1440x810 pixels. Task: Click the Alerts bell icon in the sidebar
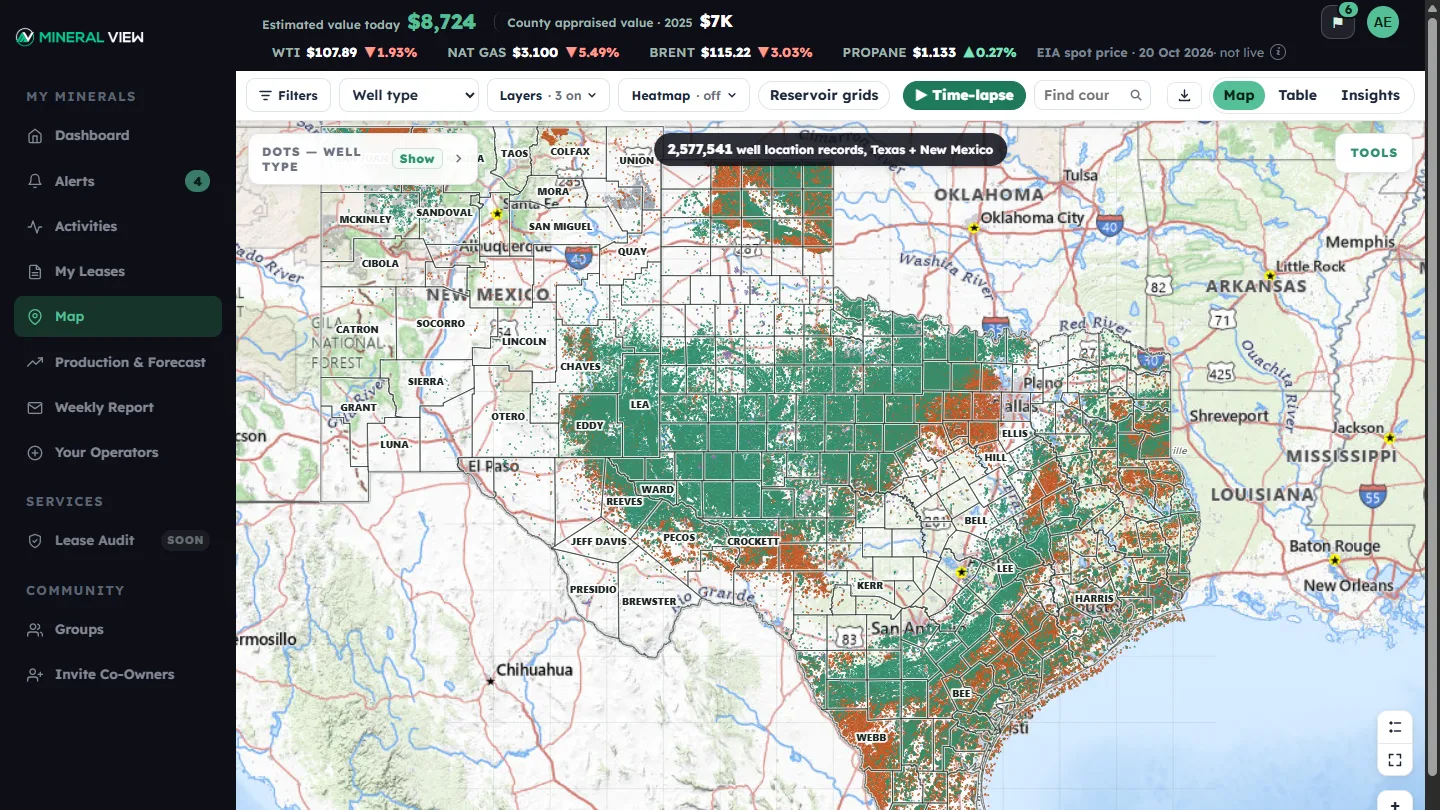[x=35, y=181]
